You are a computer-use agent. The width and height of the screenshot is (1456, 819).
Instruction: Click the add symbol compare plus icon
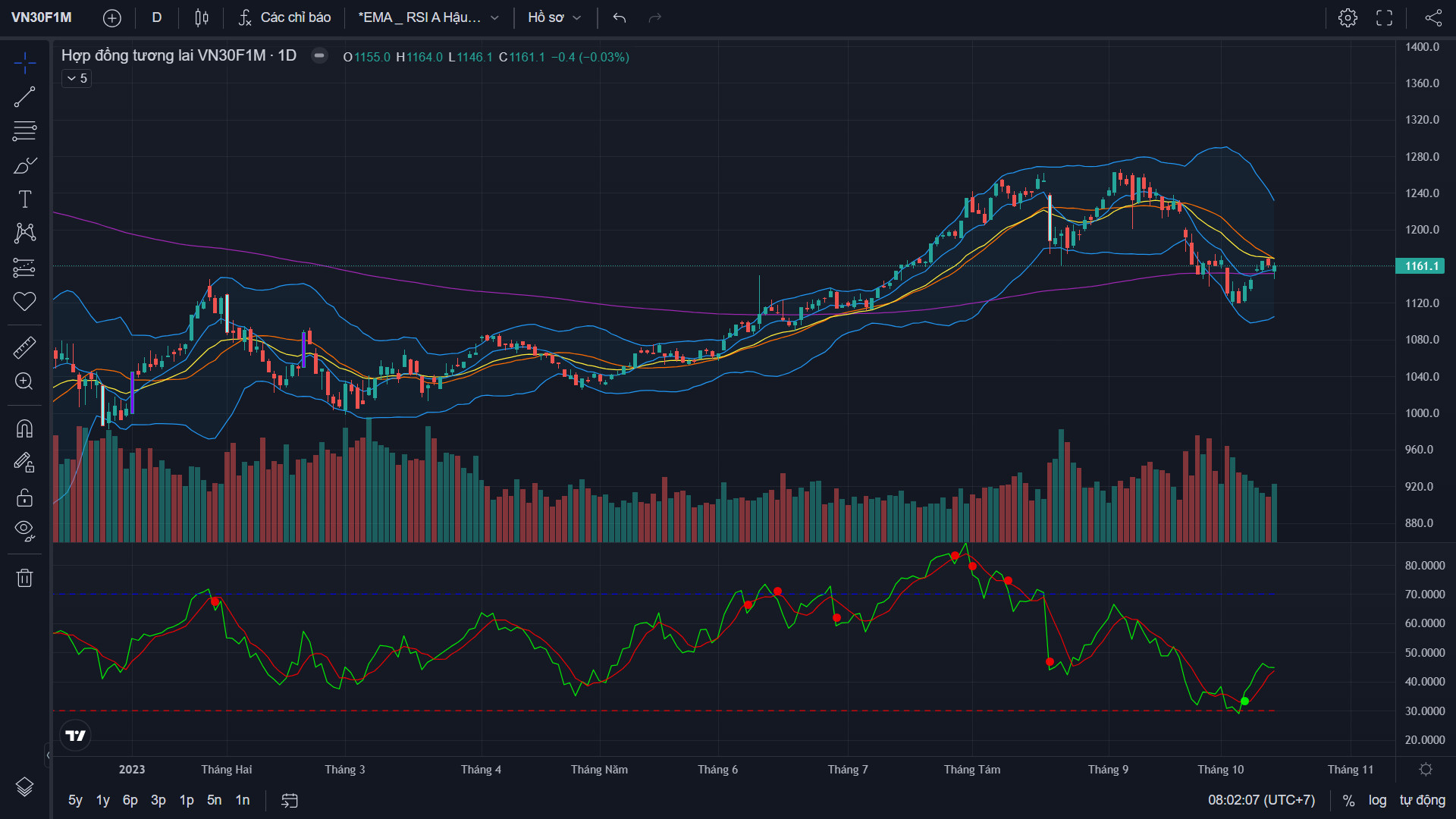tap(112, 17)
